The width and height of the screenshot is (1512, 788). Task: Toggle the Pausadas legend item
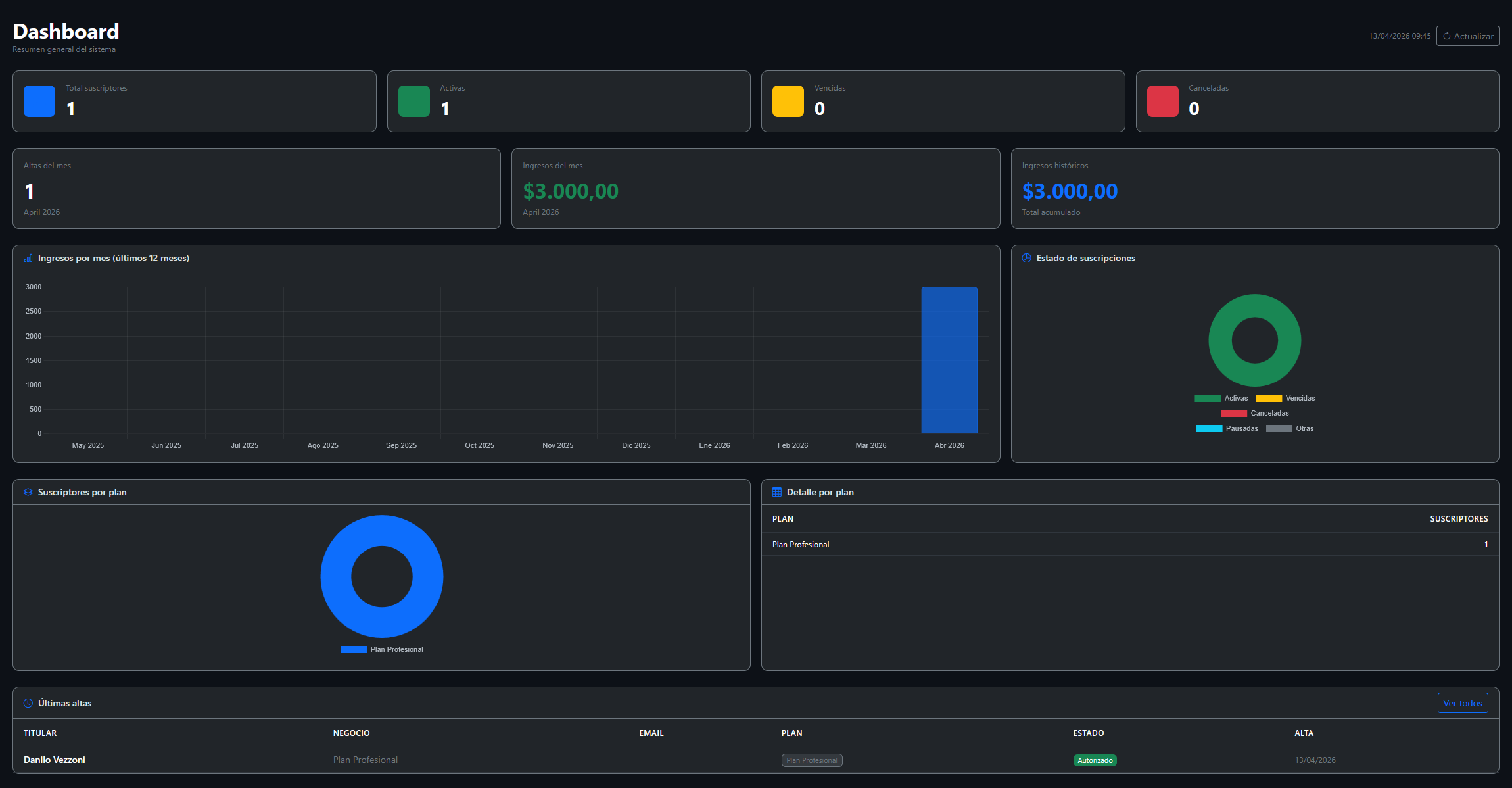tap(1227, 428)
